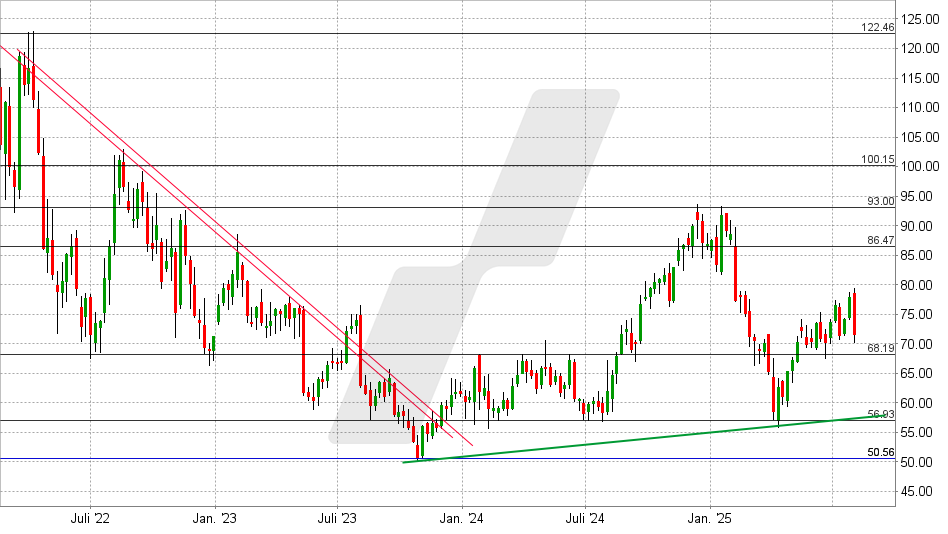Image resolution: width=948 pixels, height=534 pixels.
Task: Select the 115.00 price axis value
Action: pos(920,79)
